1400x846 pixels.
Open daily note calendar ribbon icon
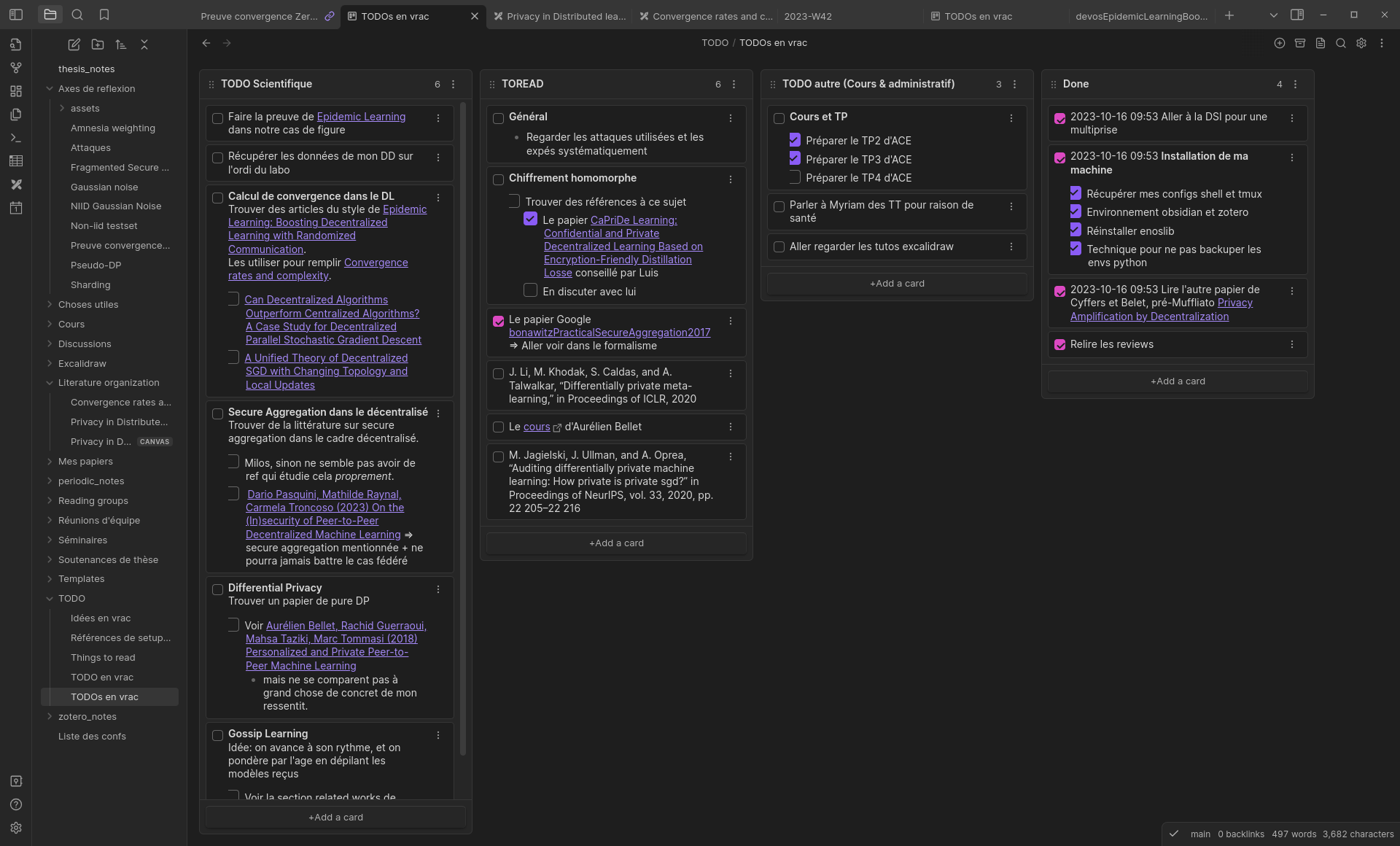tap(16, 208)
